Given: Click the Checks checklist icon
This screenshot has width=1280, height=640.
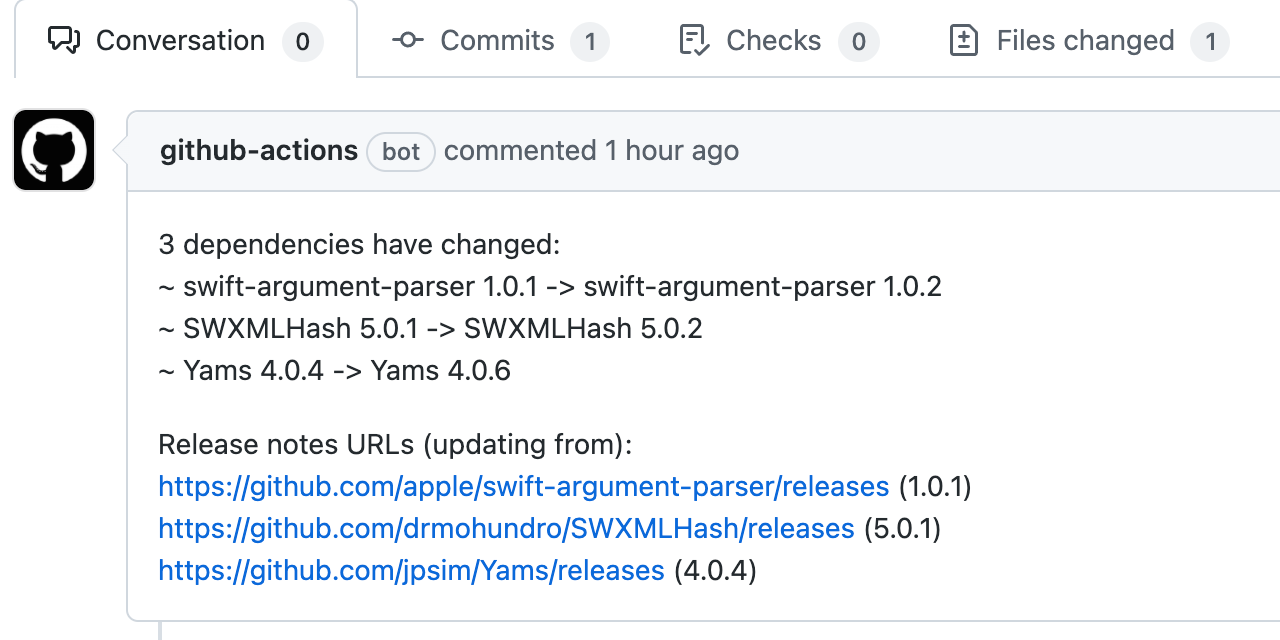Looking at the screenshot, I should [694, 40].
